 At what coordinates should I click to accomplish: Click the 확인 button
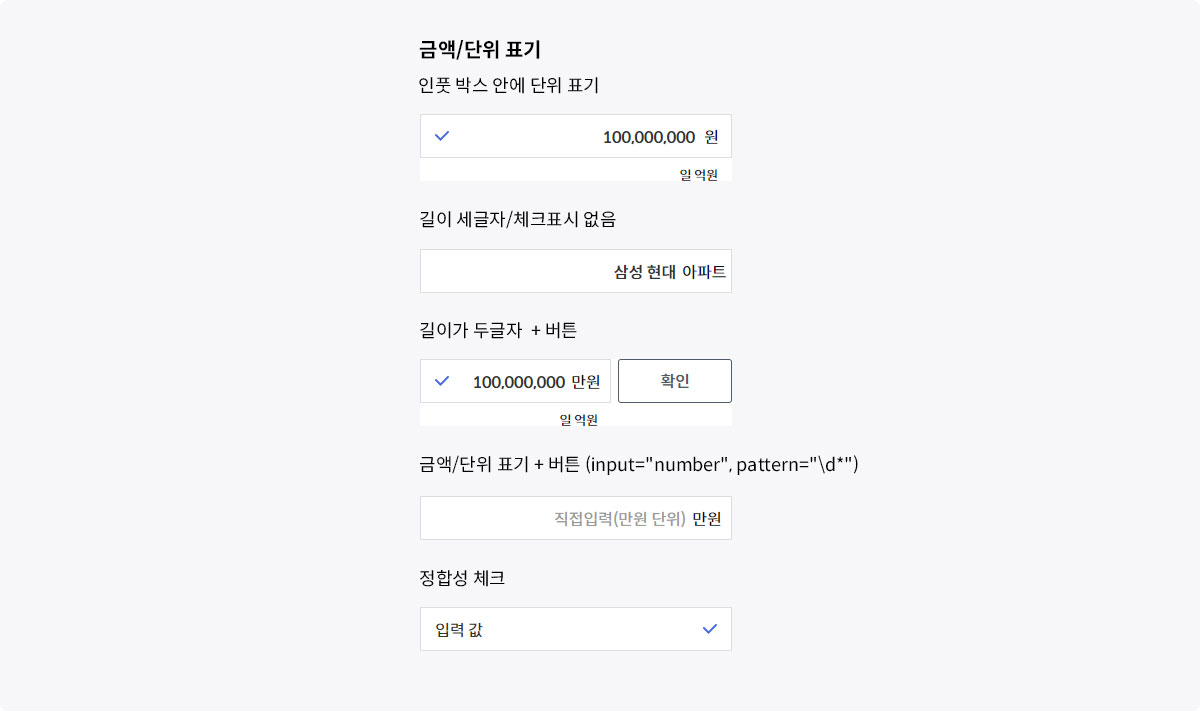675,381
